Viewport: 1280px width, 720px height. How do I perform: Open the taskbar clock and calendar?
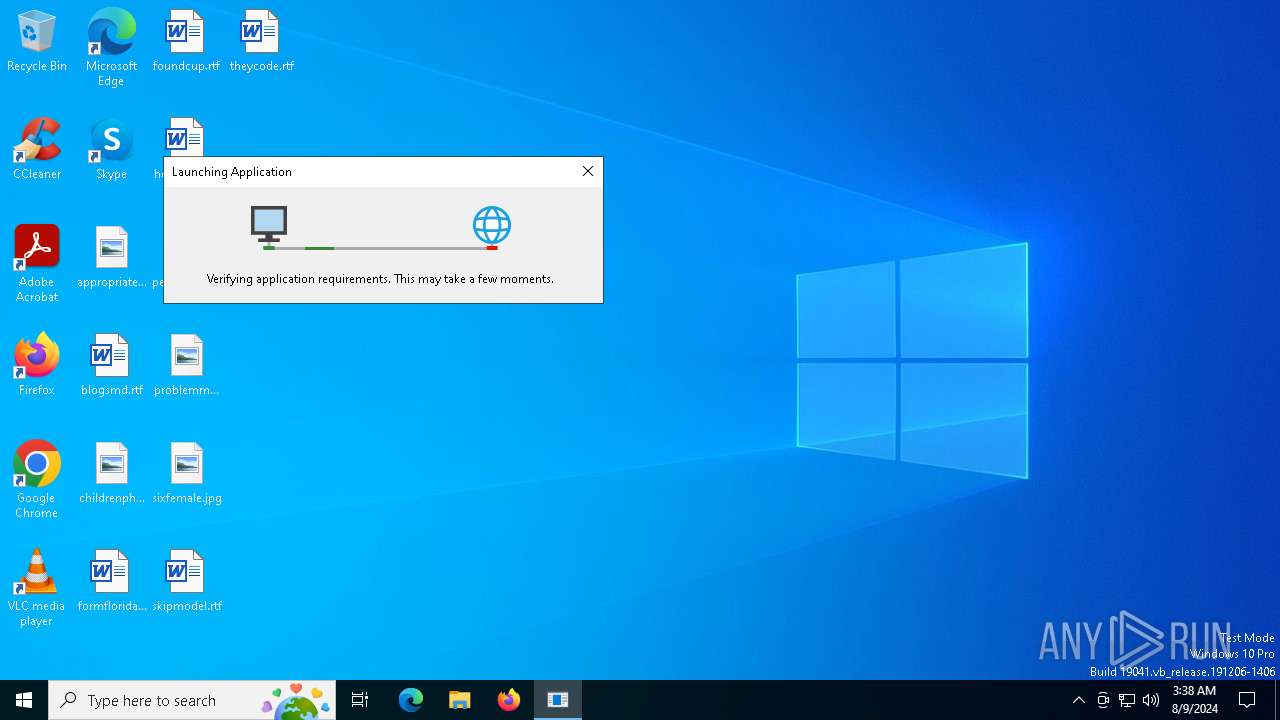click(1194, 700)
